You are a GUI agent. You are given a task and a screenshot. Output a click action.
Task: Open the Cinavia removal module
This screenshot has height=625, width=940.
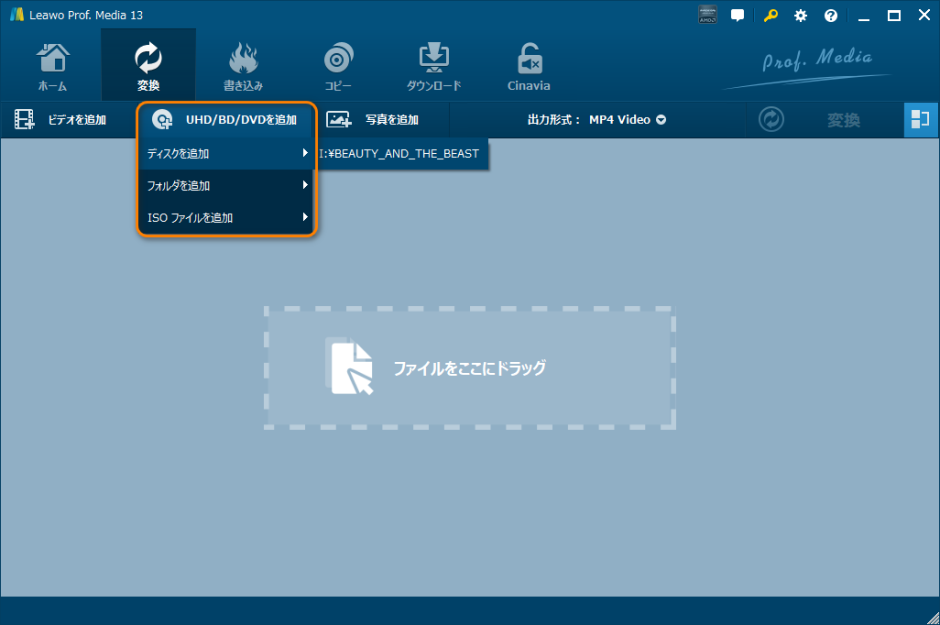529,66
